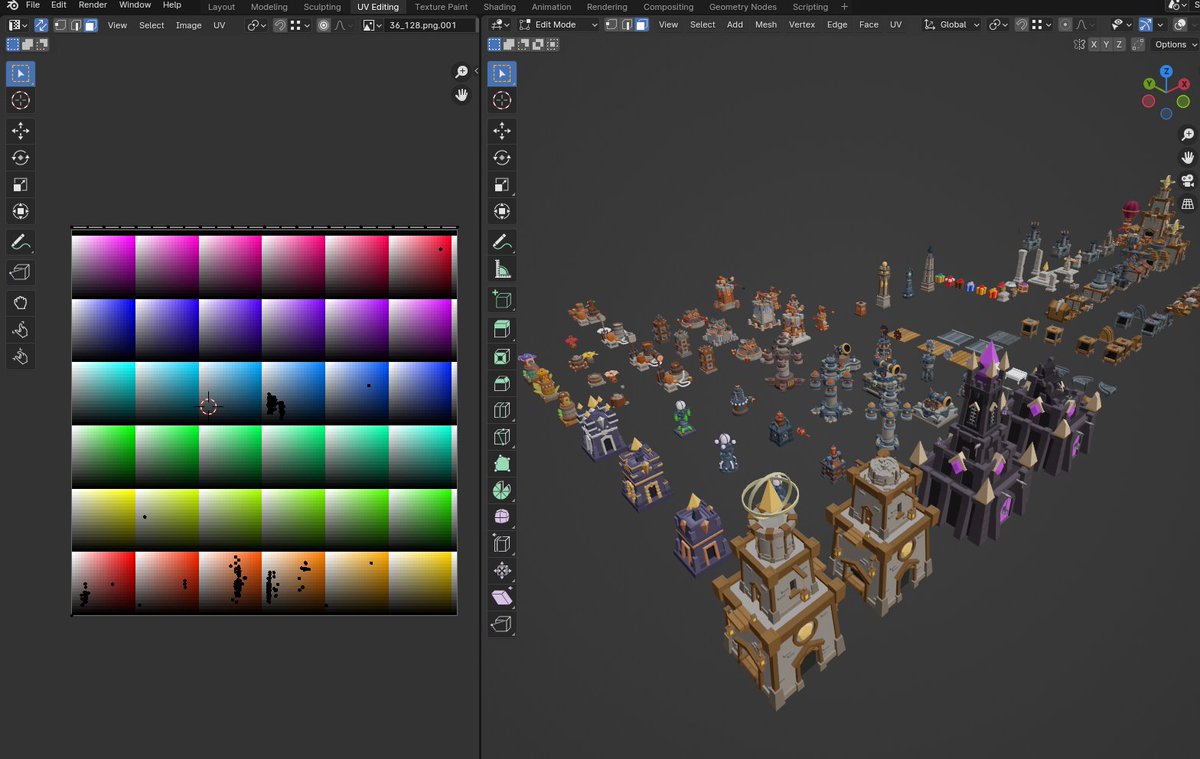Select the Shear tool
This screenshot has width=1200, height=759.
502,598
